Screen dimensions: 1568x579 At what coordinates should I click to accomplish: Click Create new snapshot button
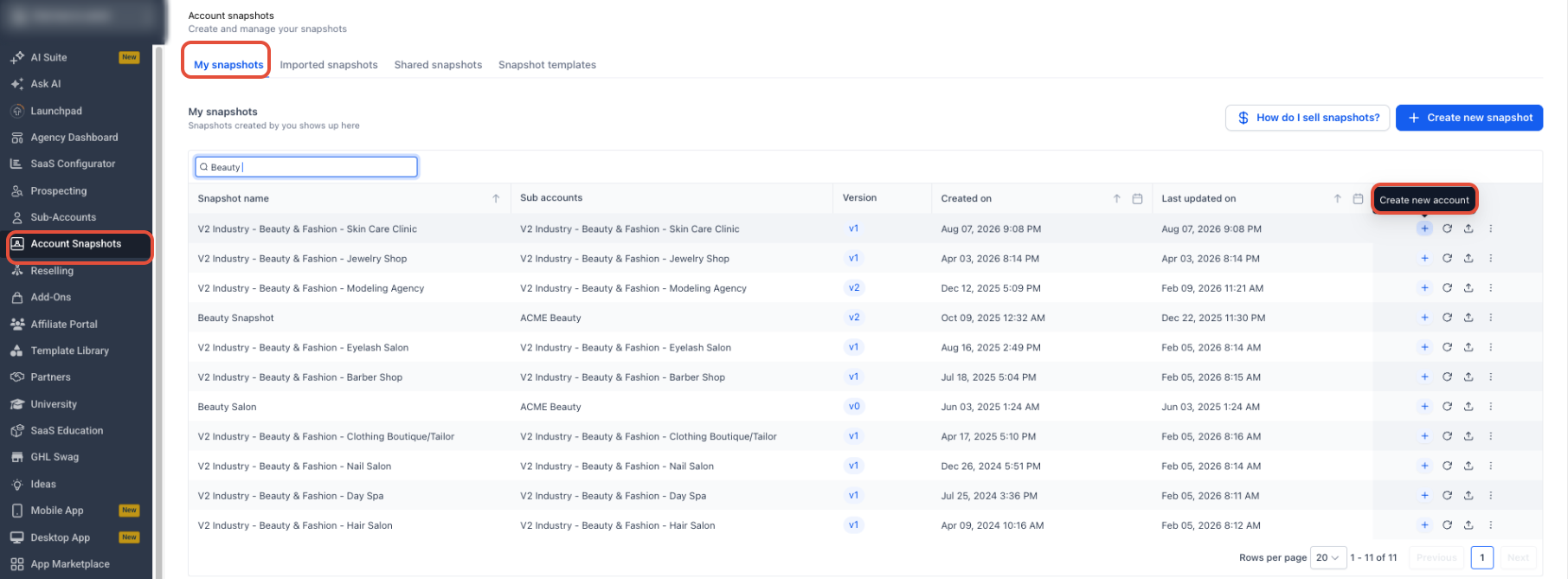1468,118
